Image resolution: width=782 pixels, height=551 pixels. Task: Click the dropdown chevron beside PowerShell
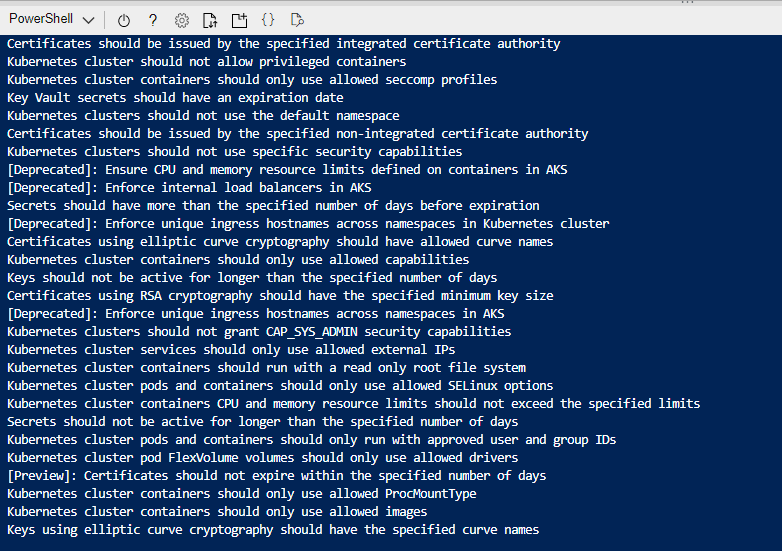pyautogui.click(x=88, y=20)
